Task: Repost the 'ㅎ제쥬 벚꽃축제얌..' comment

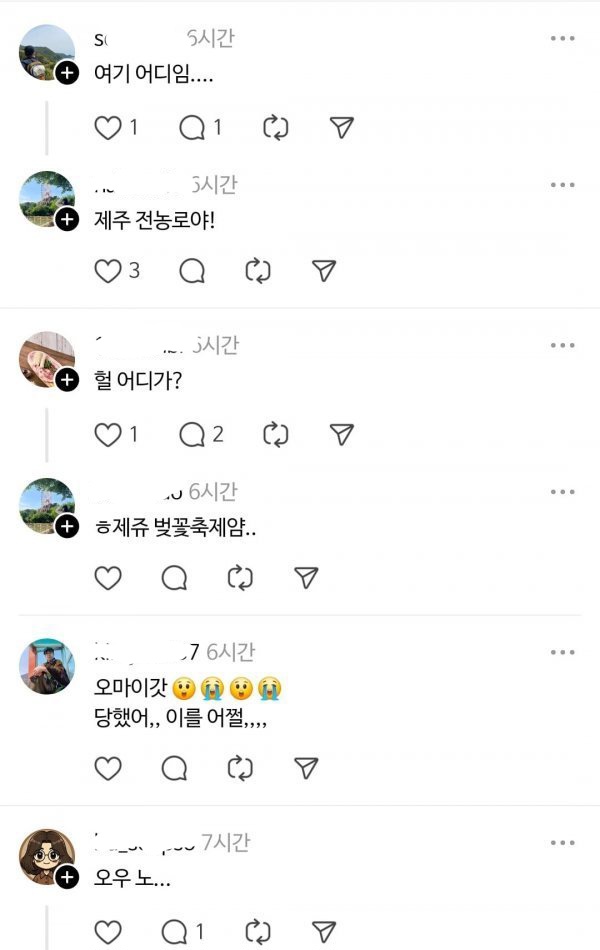Action: point(240,578)
